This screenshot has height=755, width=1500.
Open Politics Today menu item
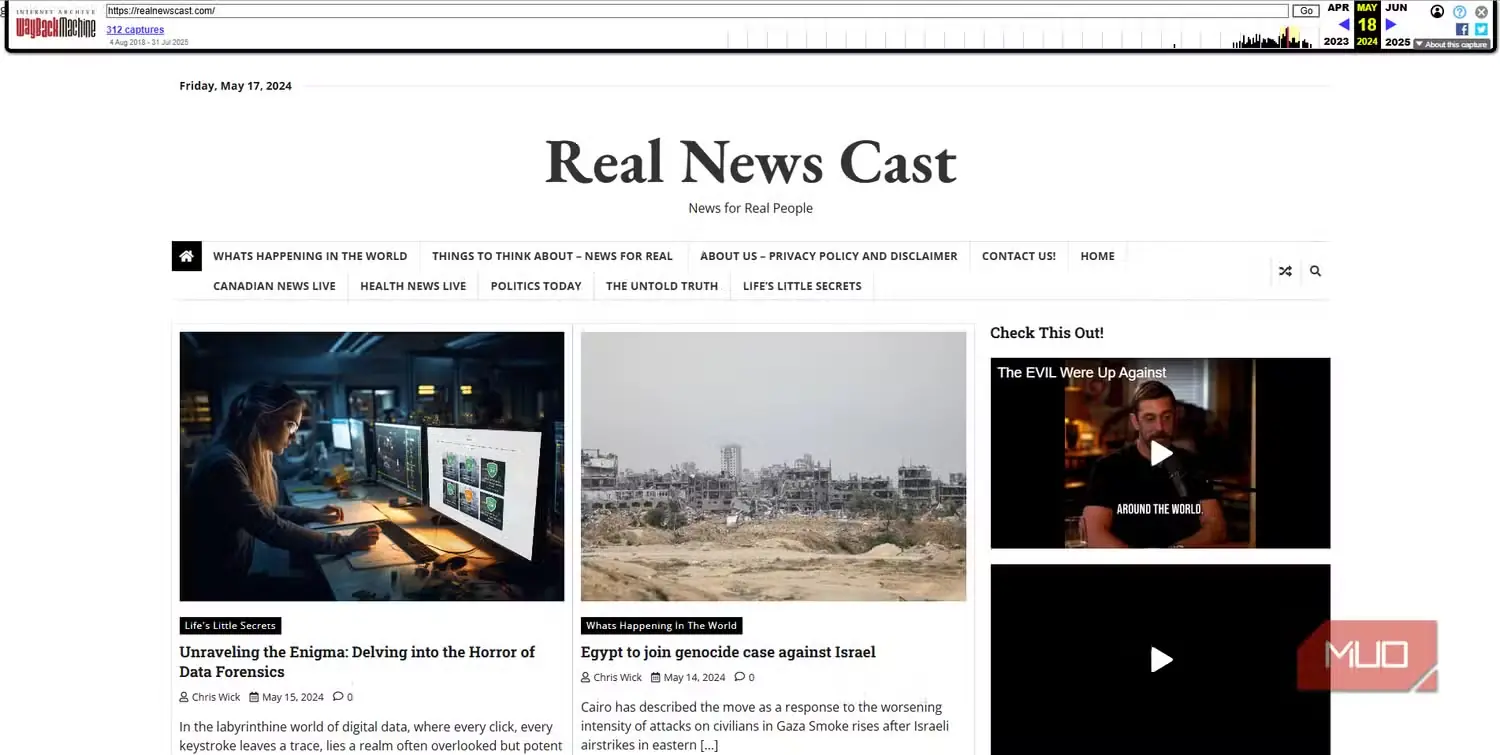536,286
